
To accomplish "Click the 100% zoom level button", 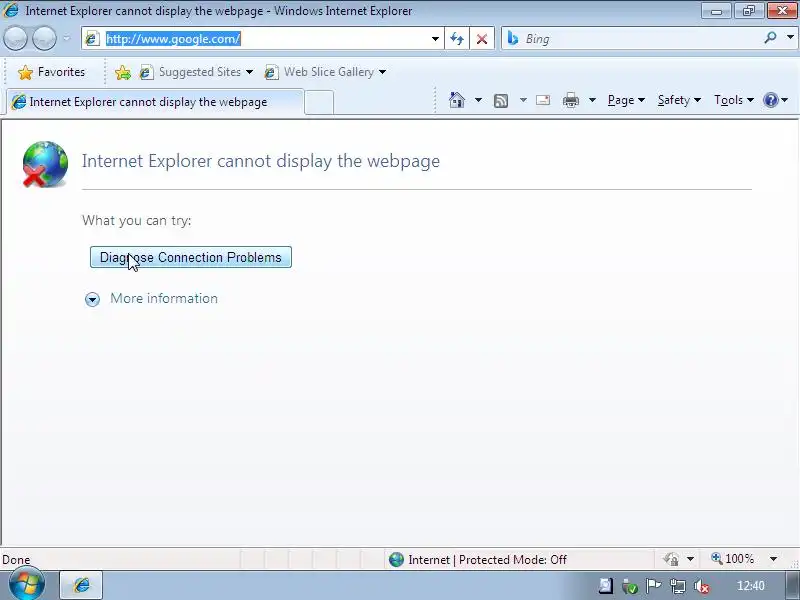I will (733, 559).
